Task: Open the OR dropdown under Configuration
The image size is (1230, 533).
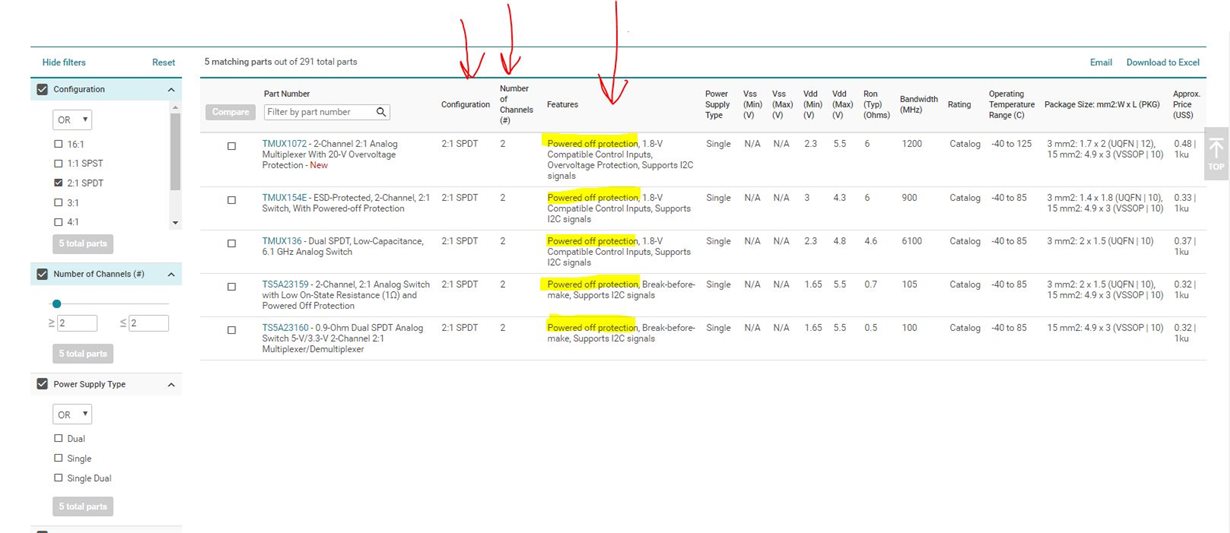Action: (72, 120)
